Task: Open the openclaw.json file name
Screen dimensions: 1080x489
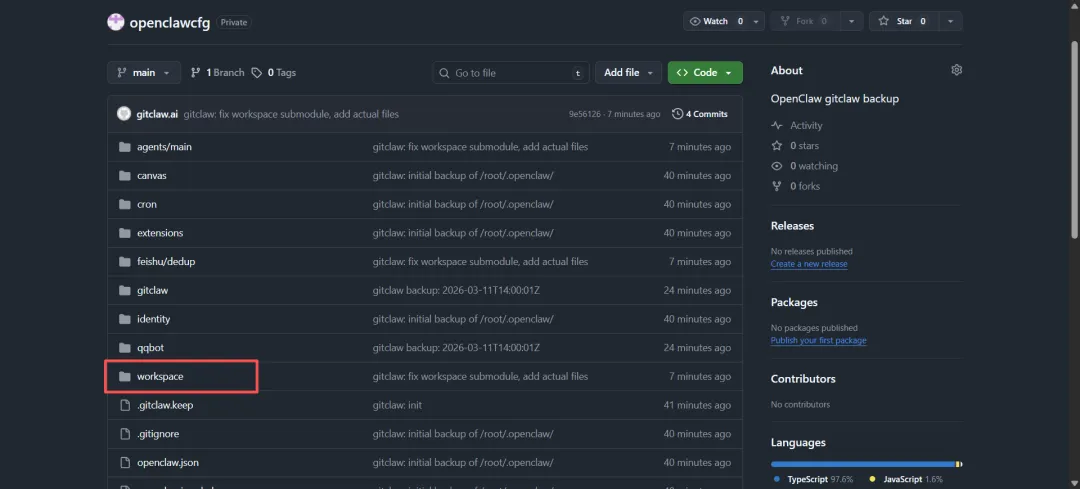Action: pyautogui.click(x=168, y=463)
